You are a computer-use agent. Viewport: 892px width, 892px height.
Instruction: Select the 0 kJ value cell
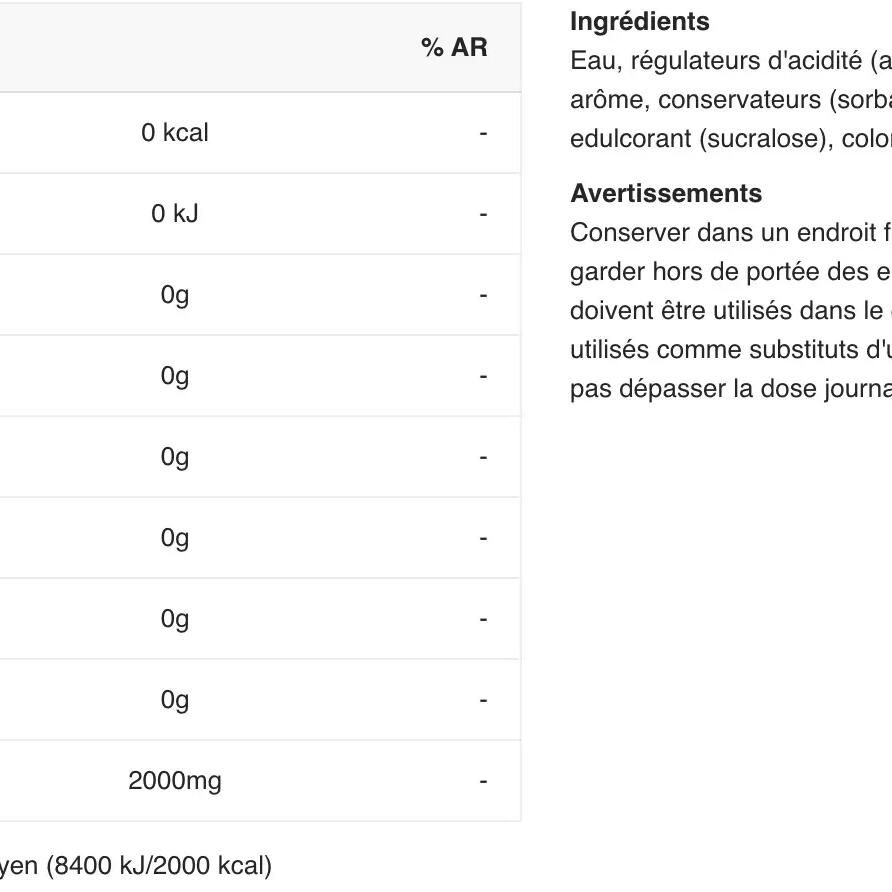[x=175, y=214]
